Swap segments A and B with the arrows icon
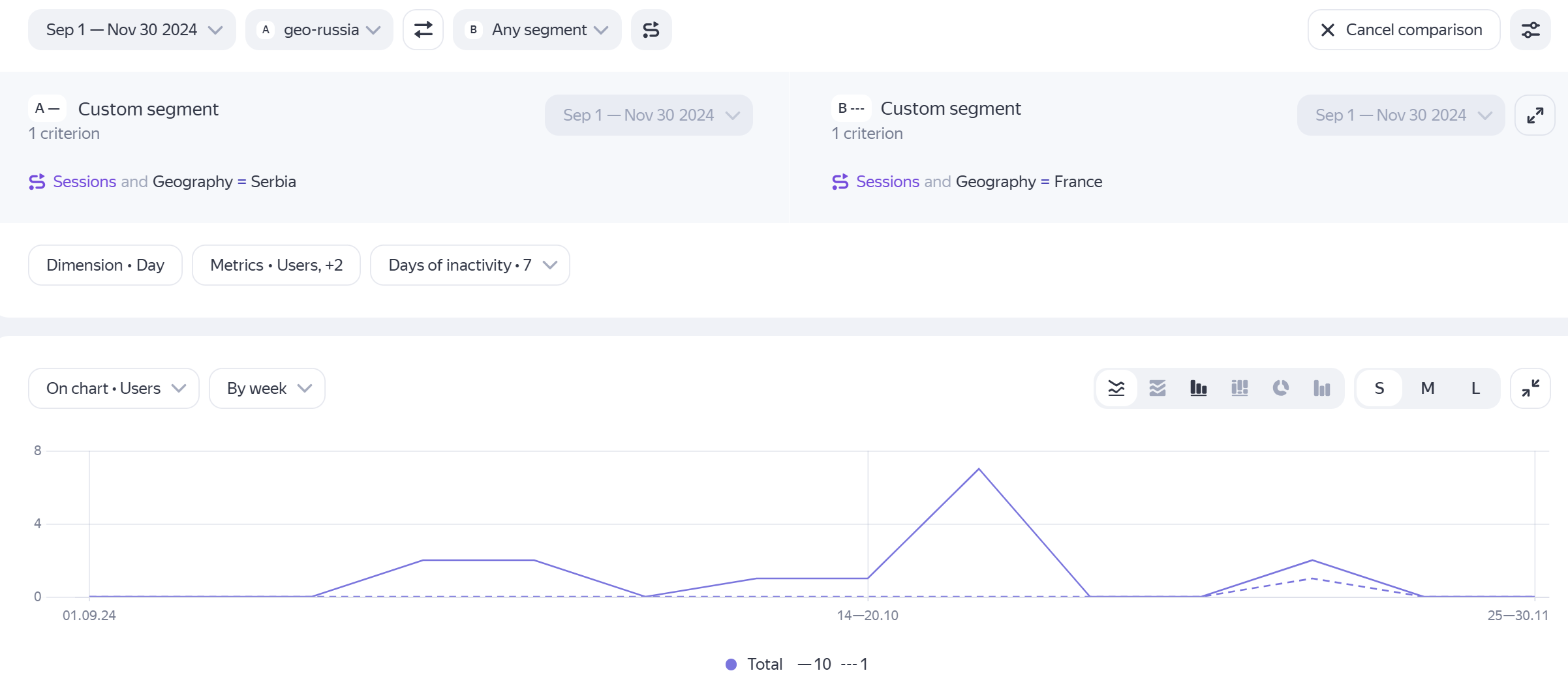1568x688 pixels. coord(423,30)
